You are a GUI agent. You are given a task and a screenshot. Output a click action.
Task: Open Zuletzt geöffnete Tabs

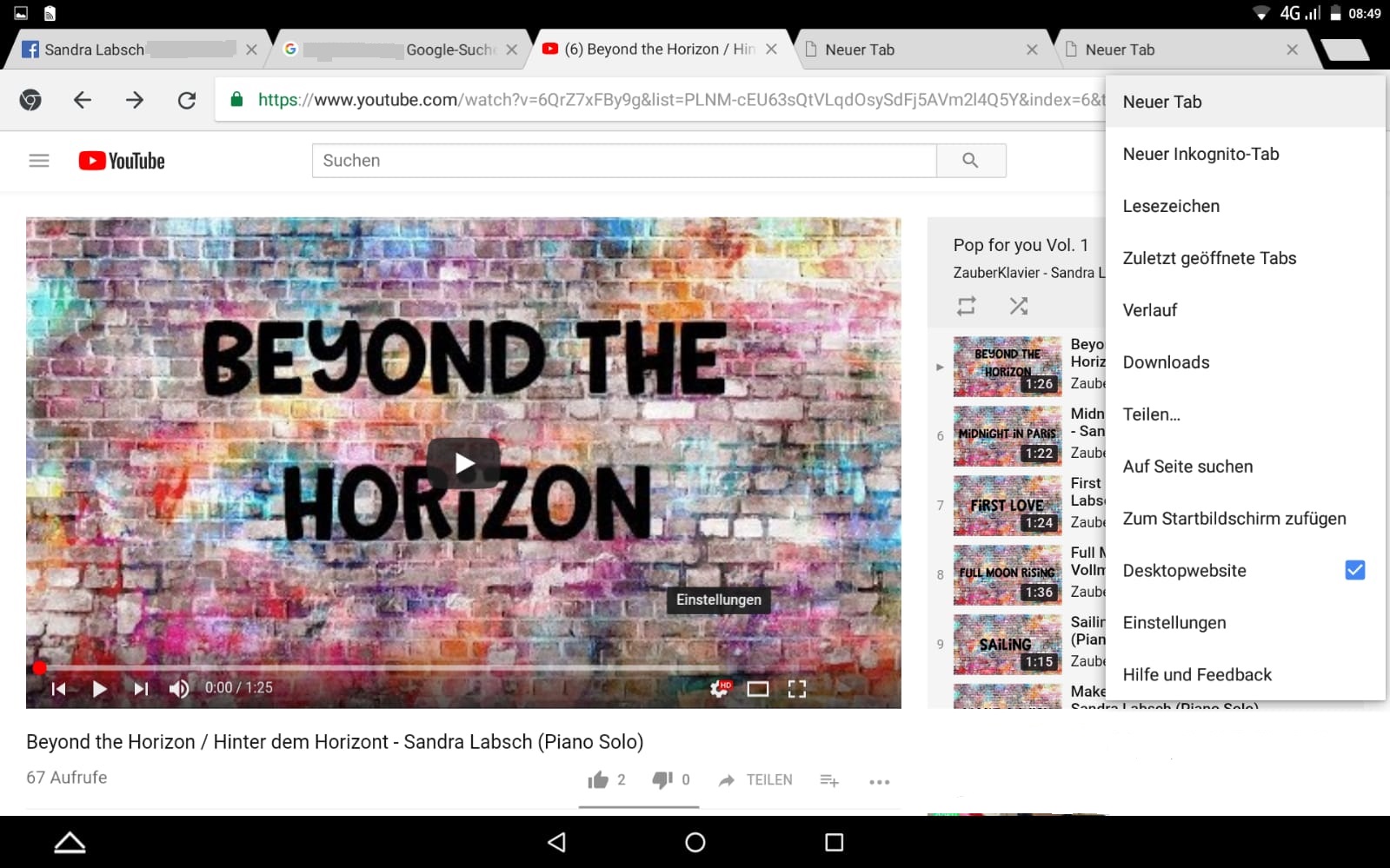tap(1245, 258)
